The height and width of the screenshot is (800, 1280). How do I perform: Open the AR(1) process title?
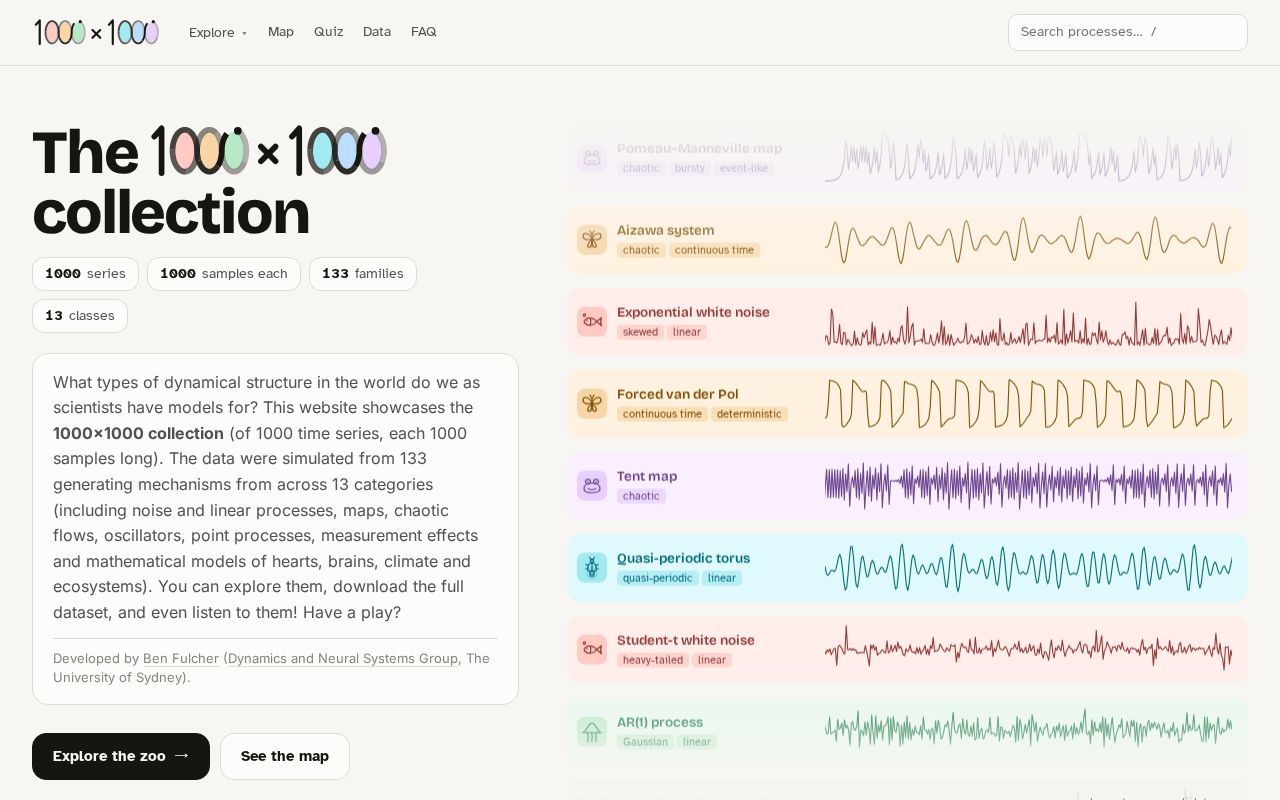[x=660, y=722]
